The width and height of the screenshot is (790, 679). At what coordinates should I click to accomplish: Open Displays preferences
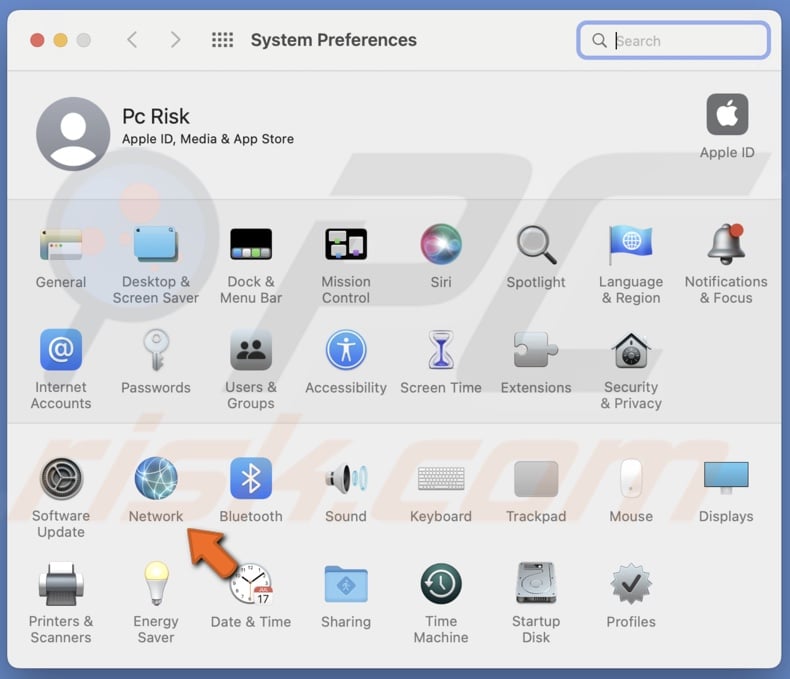(x=726, y=480)
